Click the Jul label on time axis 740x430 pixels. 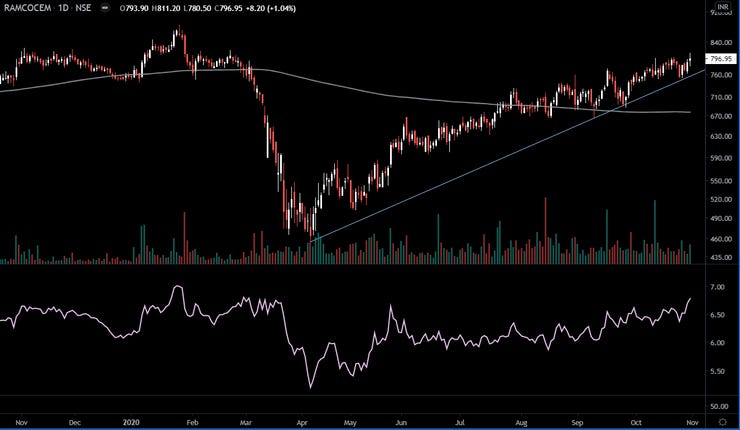pos(459,422)
